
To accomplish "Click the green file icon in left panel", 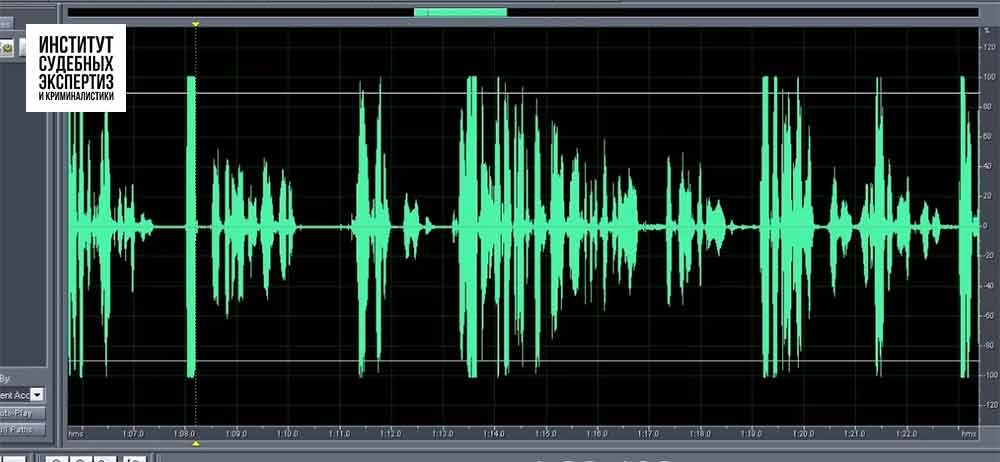I will pyautogui.click(x=7, y=47).
